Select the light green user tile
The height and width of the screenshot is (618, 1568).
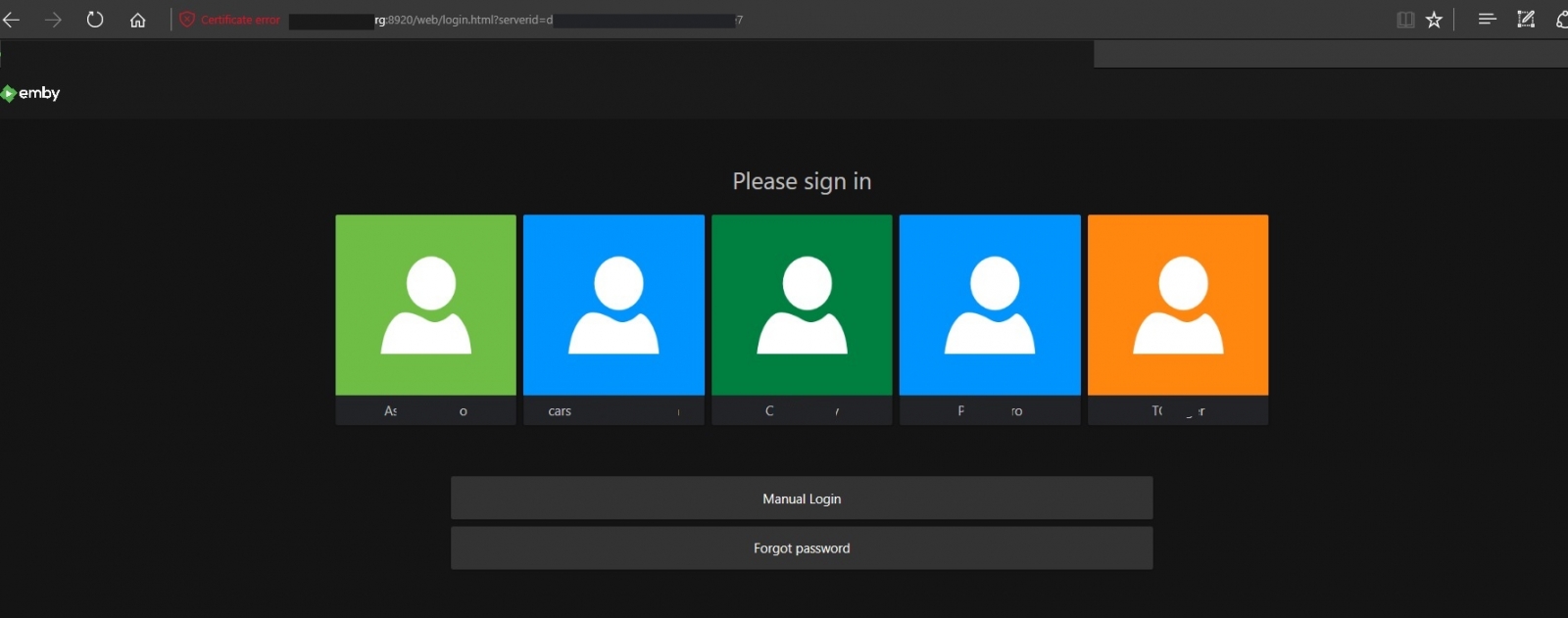tap(425, 305)
